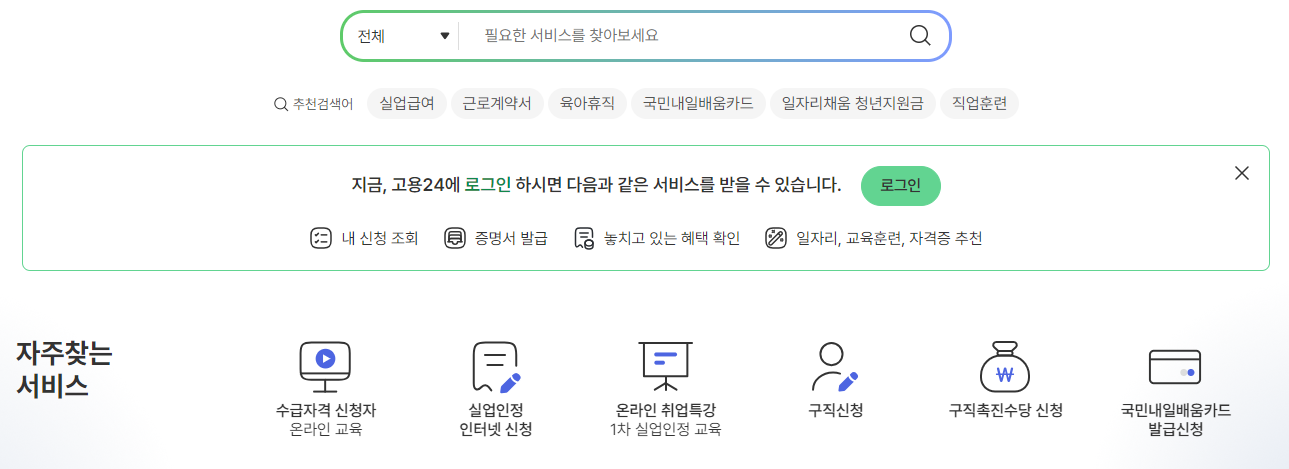Open 실업인정 인터넷 신청 document icon
This screenshot has width=1289, height=469.
click(x=497, y=366)
